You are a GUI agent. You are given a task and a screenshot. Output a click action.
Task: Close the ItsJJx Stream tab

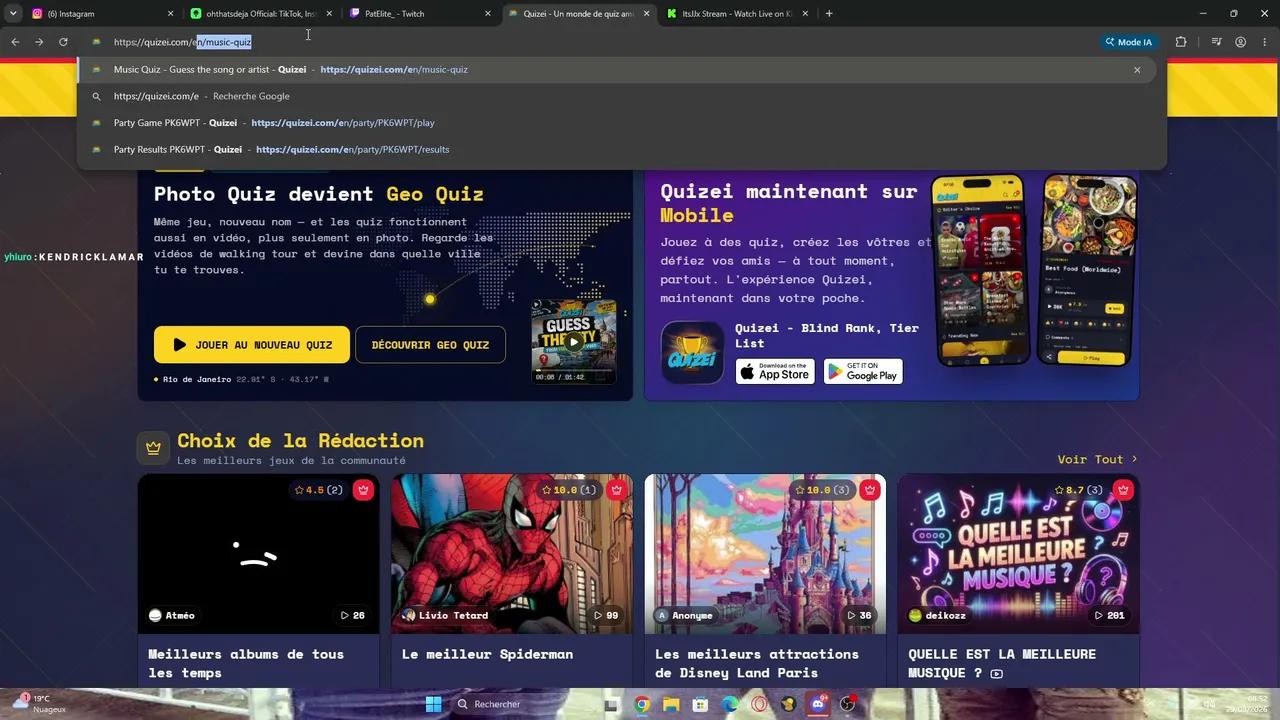coord(805,14)
